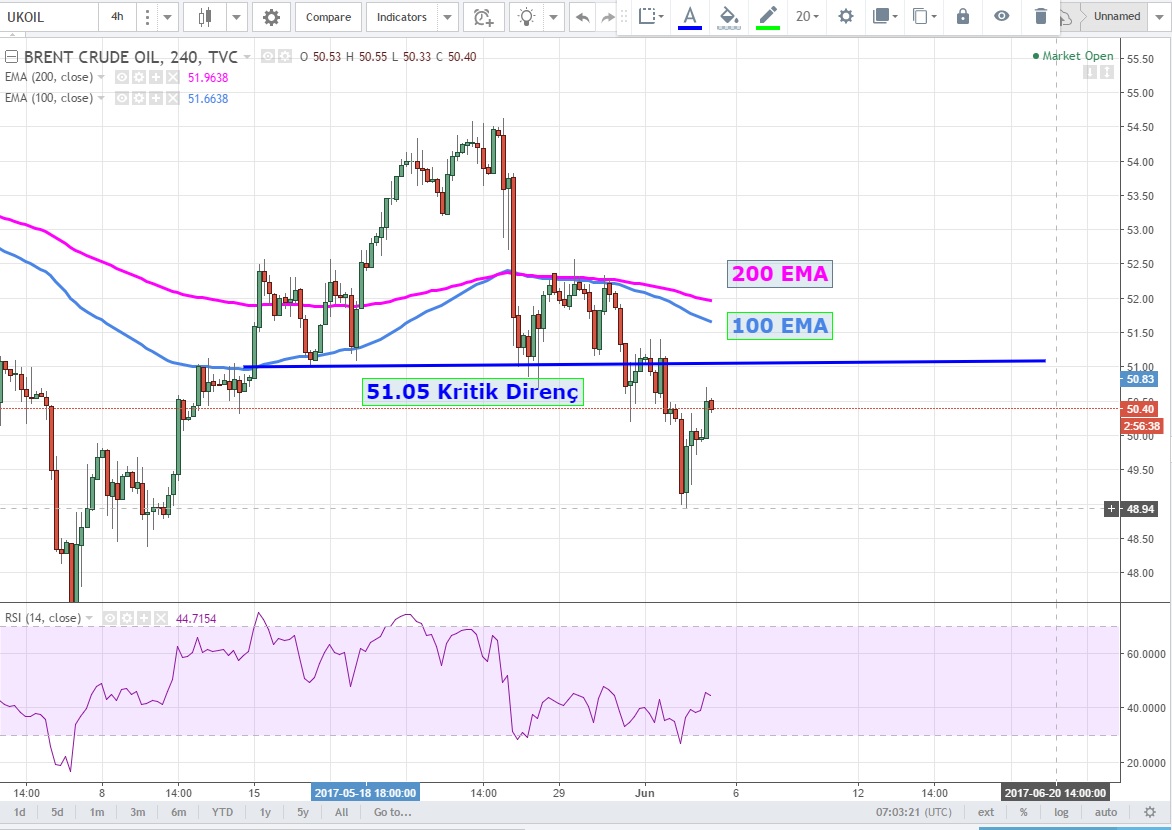This screenshot has height=830, width=1172.
Task: Toggle log scale at the bottom right
Action: tap(1061, 812)
